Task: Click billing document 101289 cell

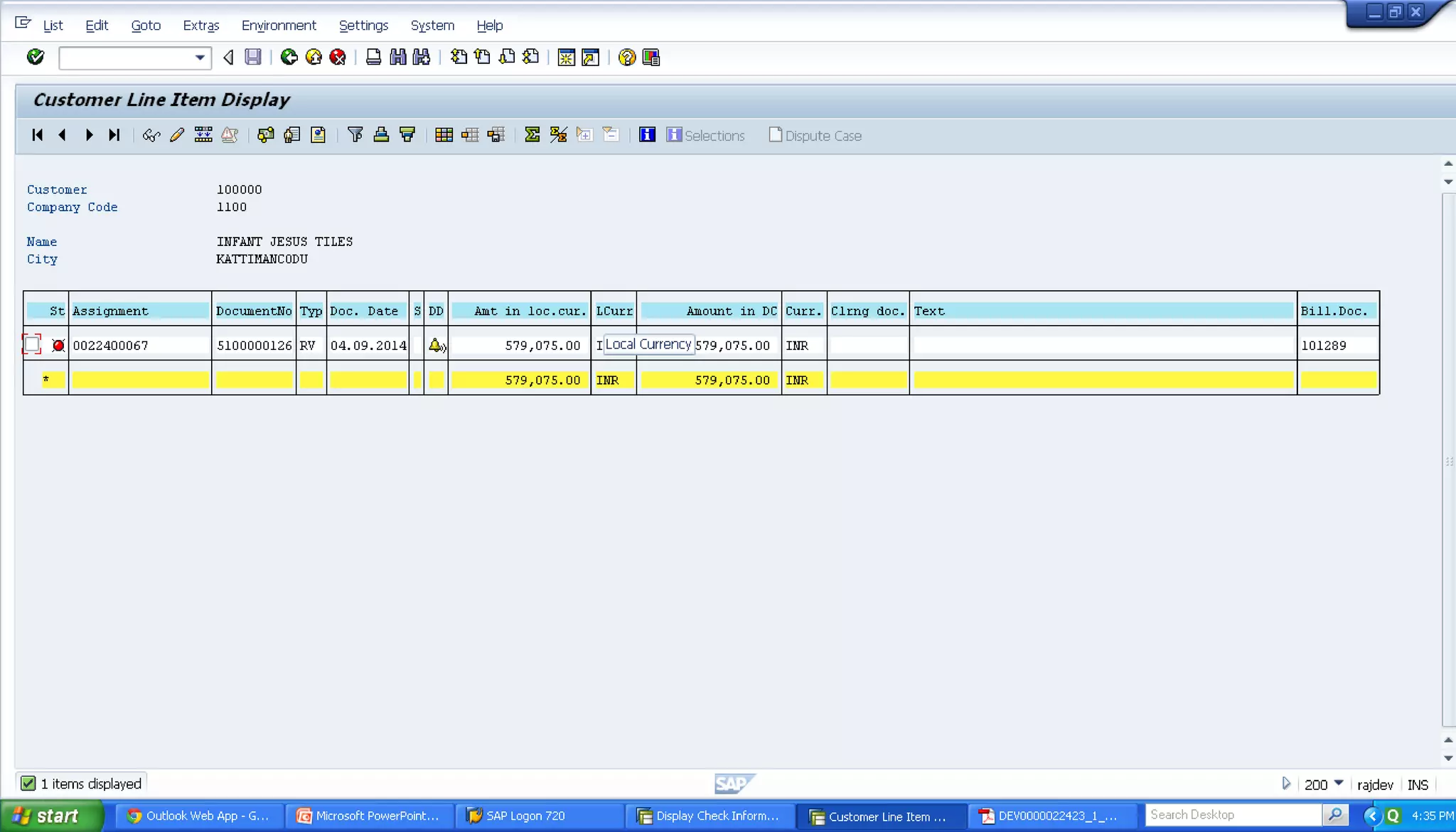Action: (1337, 346)
